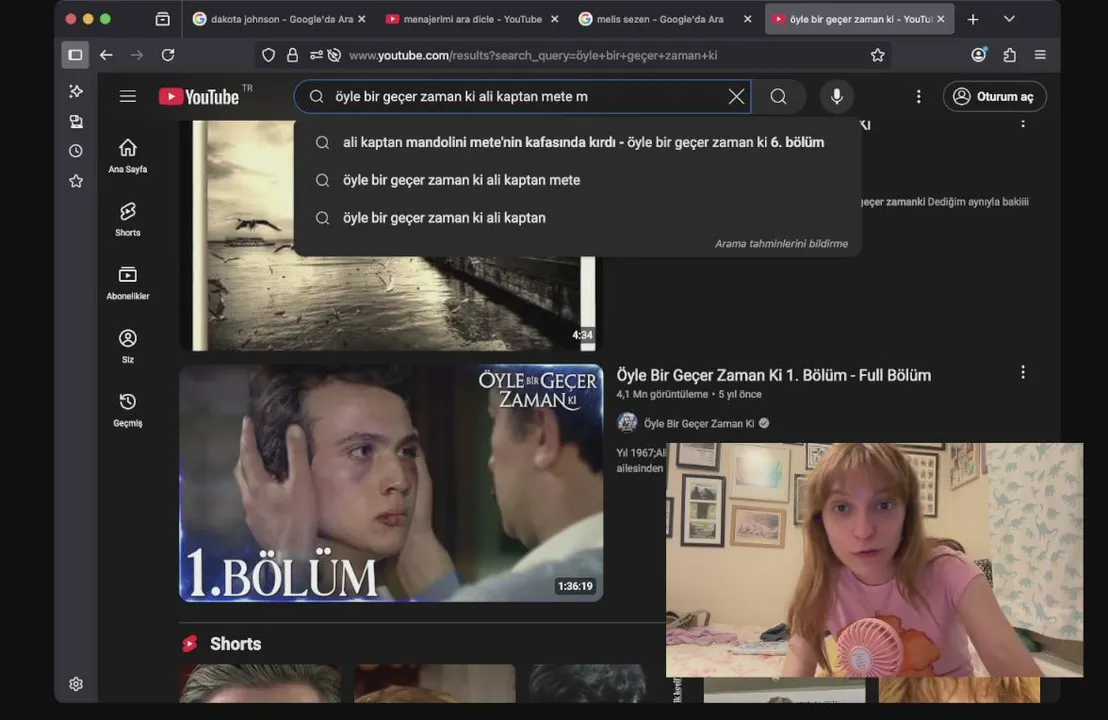Reload the current page

(x=167, y=55)
